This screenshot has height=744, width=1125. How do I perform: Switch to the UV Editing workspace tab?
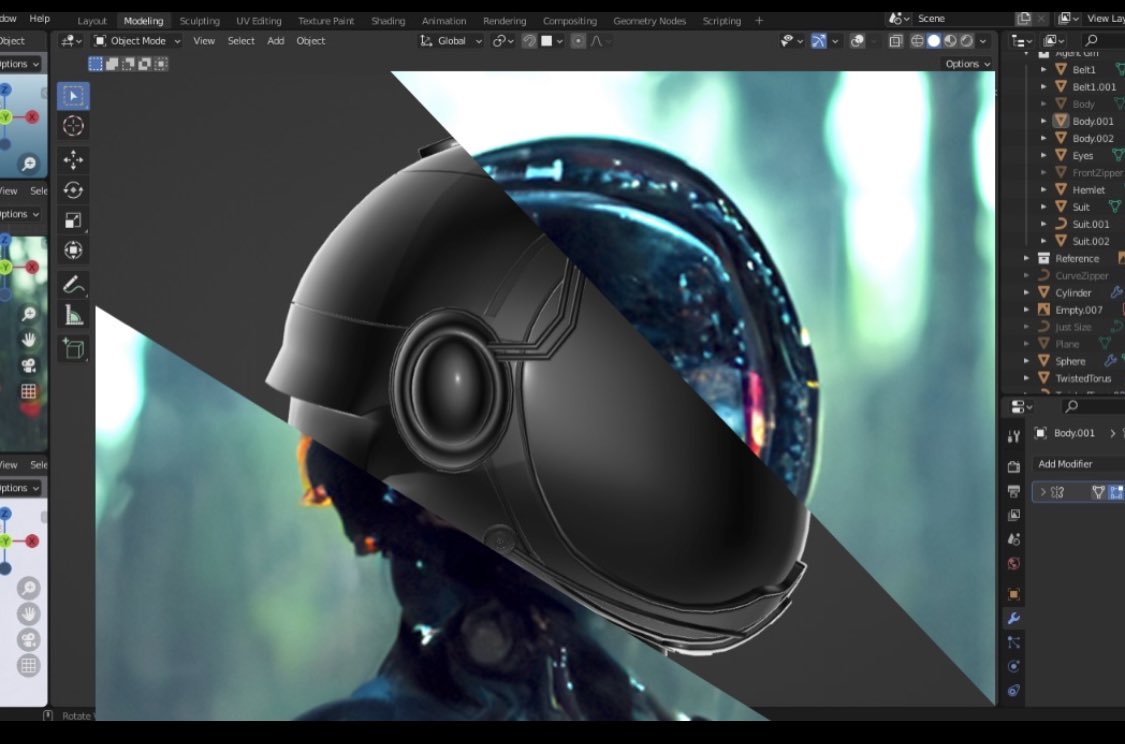coord(259,21)
